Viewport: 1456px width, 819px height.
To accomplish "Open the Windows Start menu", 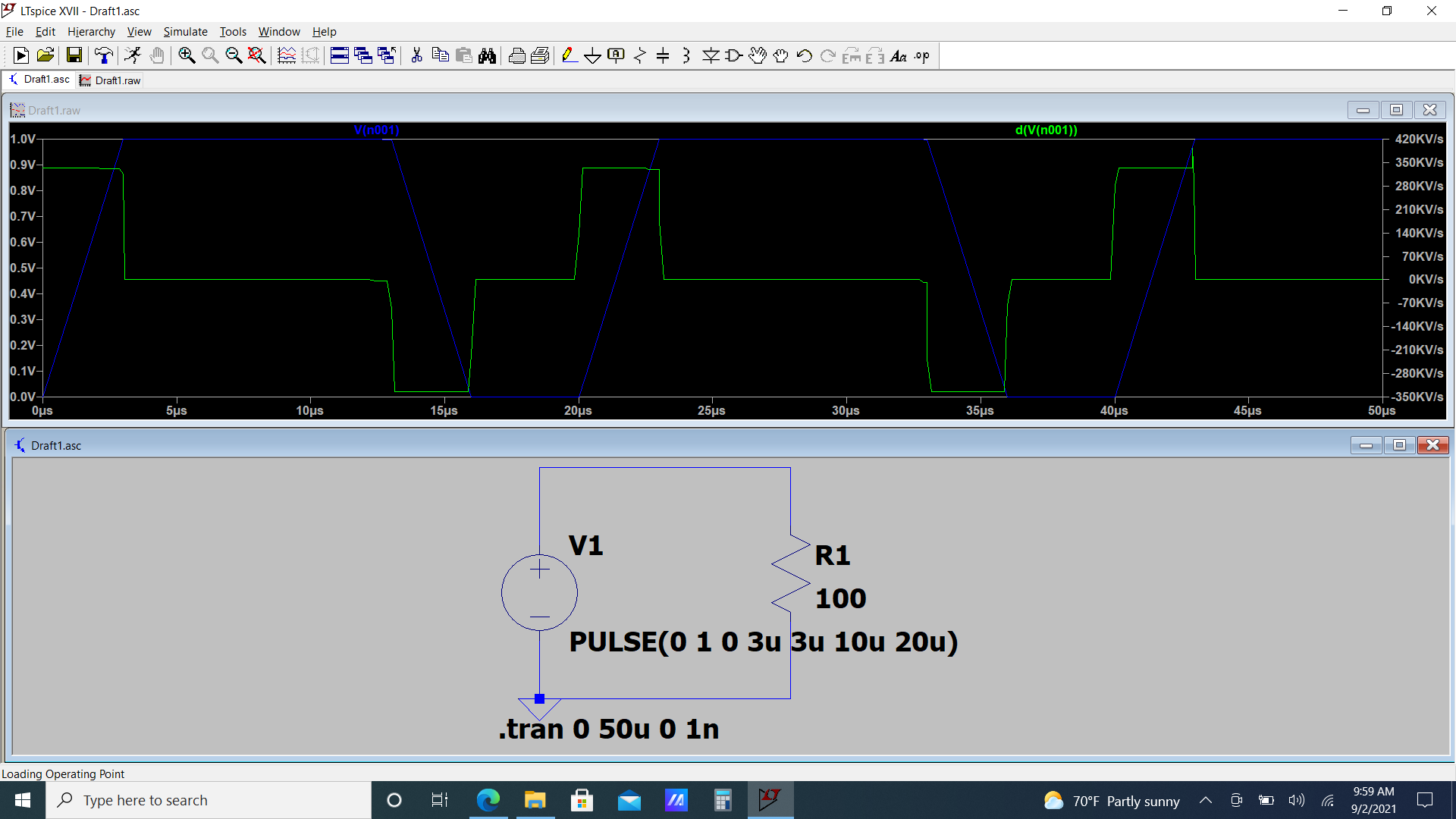I will click(x=23, y=800).
